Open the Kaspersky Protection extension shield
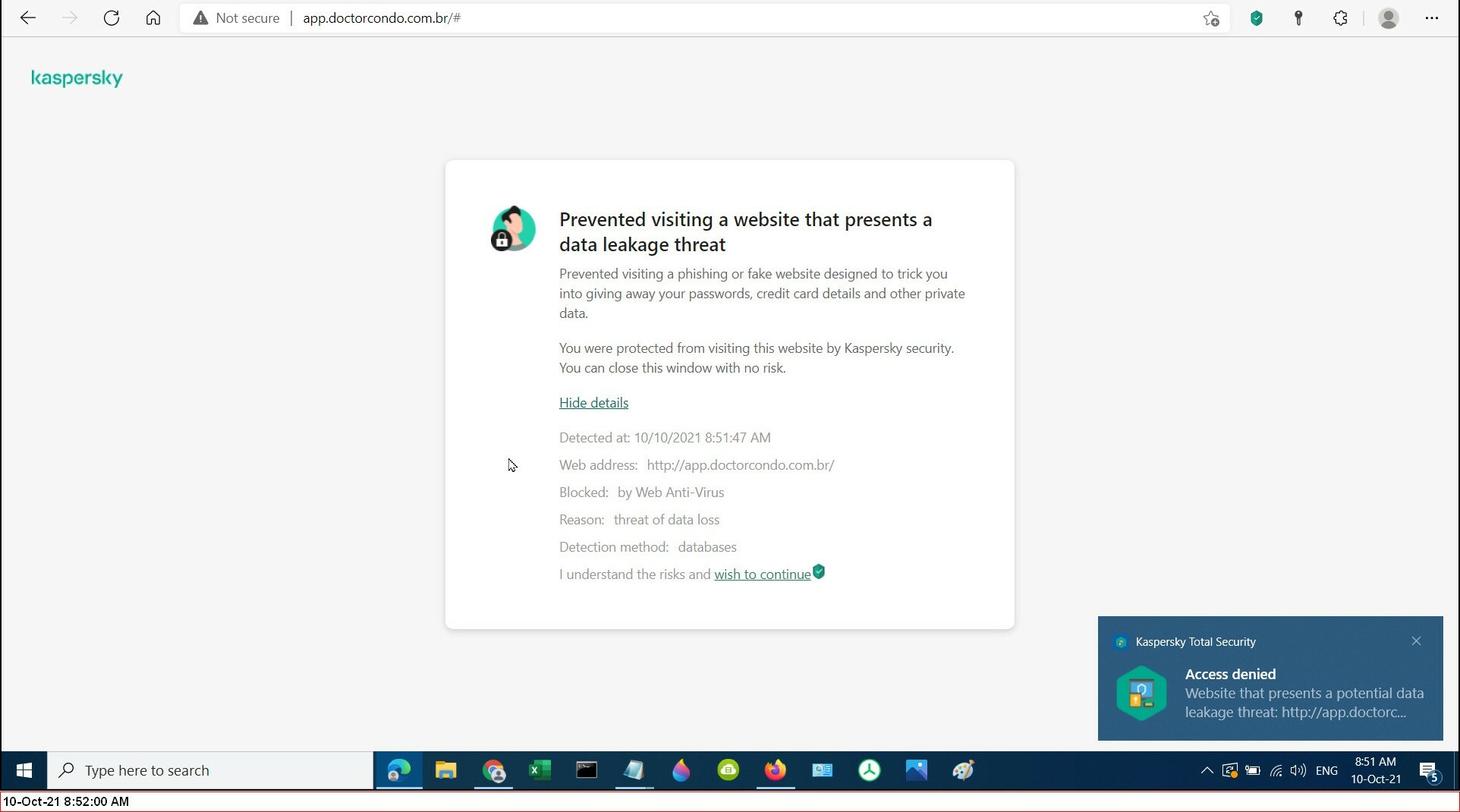The height and width of the screenshot is (812, 1460). coord(1257,19)
